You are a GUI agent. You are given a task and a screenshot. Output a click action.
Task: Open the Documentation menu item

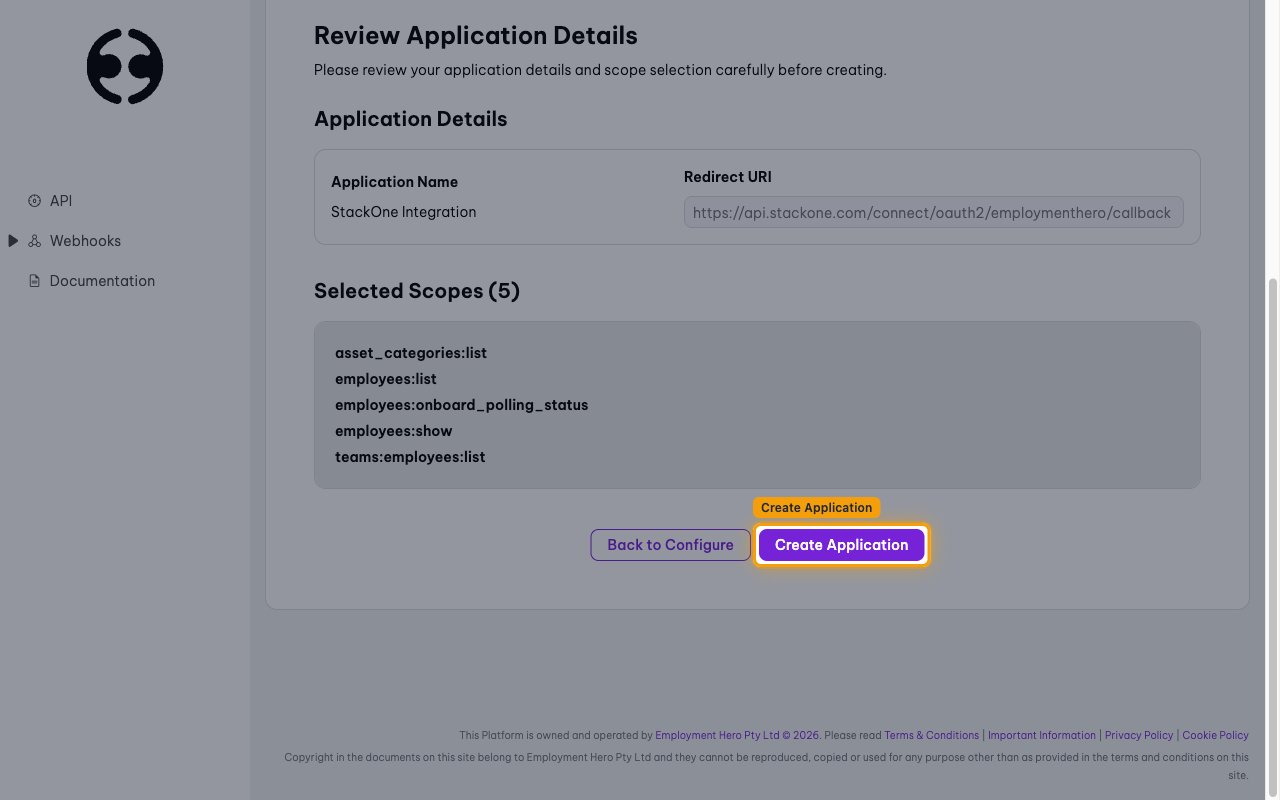point(102,281)
